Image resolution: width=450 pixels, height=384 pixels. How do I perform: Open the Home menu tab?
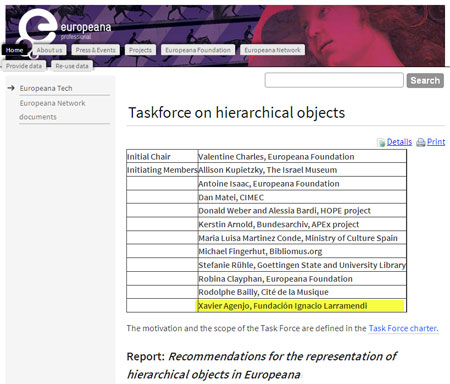[15, 50]
